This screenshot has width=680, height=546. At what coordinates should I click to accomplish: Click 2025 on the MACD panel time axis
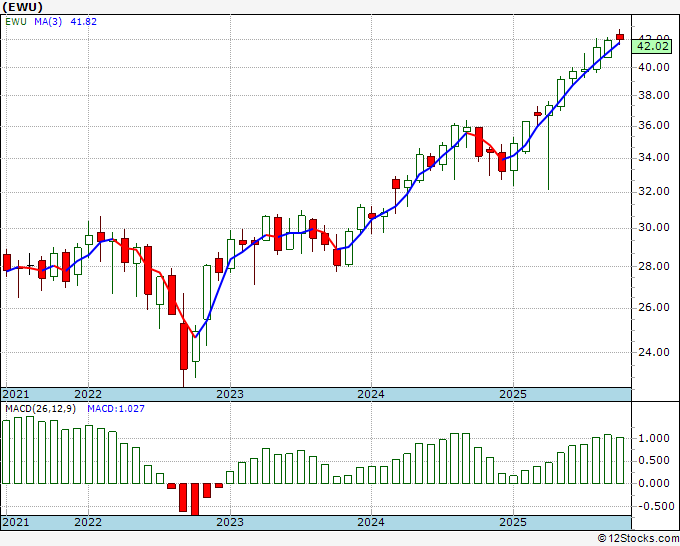pyautogui.click(x=513, y=522)
